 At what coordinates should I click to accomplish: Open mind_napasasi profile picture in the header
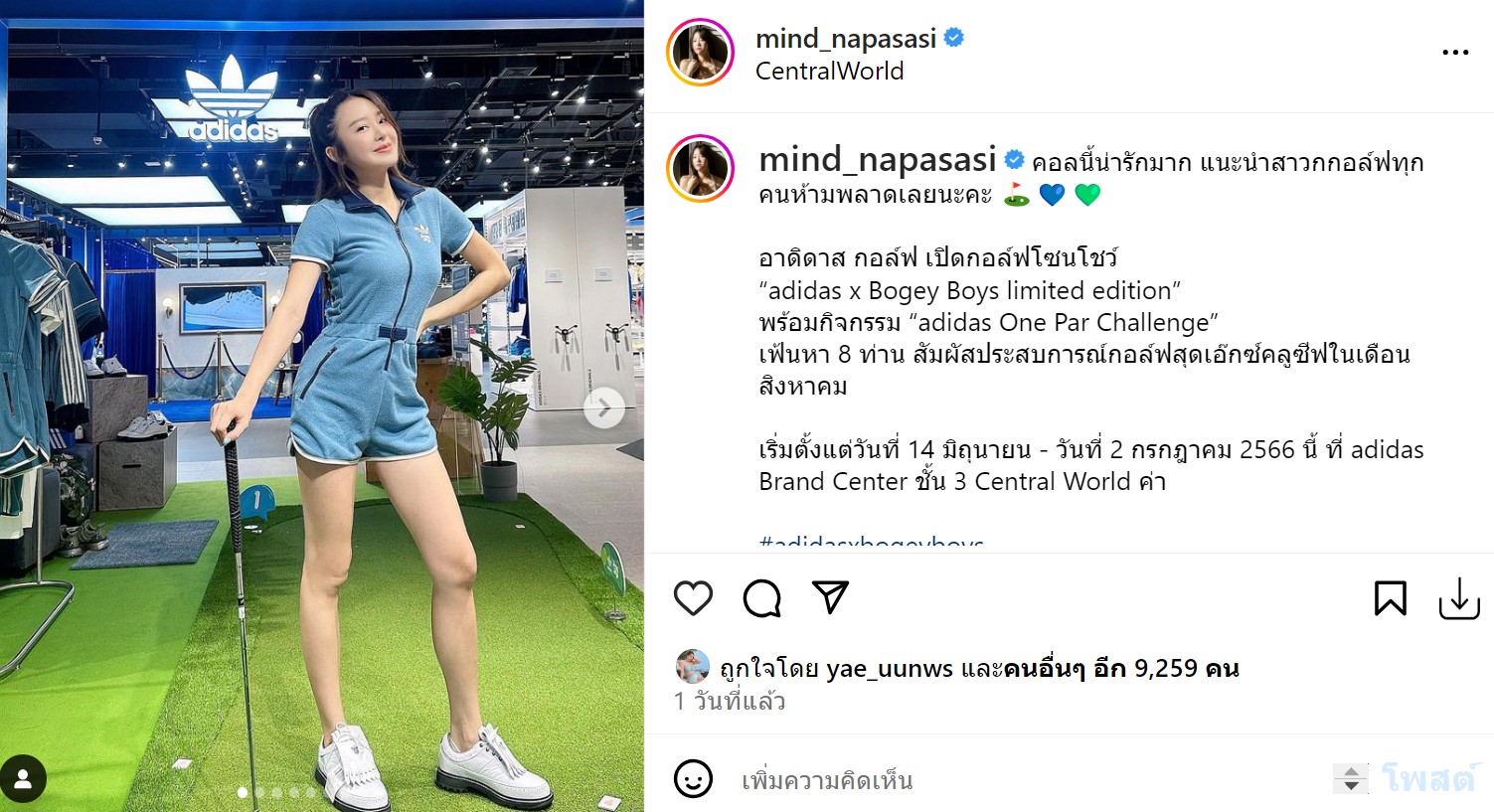coord(701,52)
